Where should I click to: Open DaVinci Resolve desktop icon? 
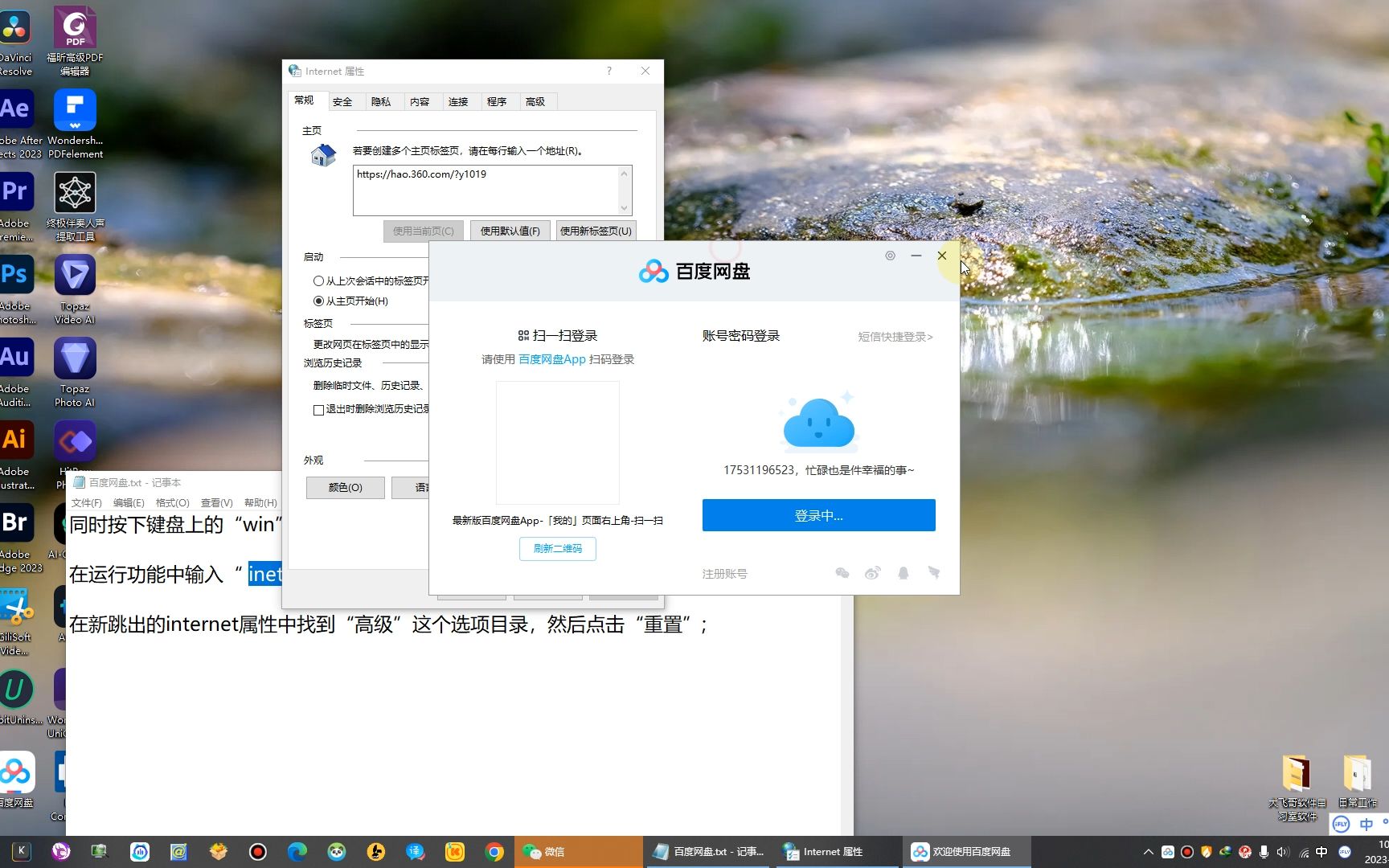pos(16,41)
